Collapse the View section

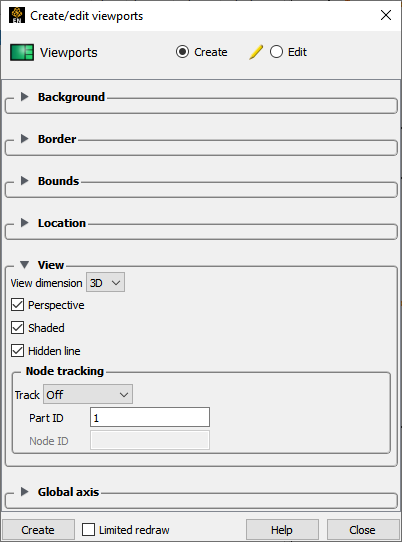coord(24,265)
